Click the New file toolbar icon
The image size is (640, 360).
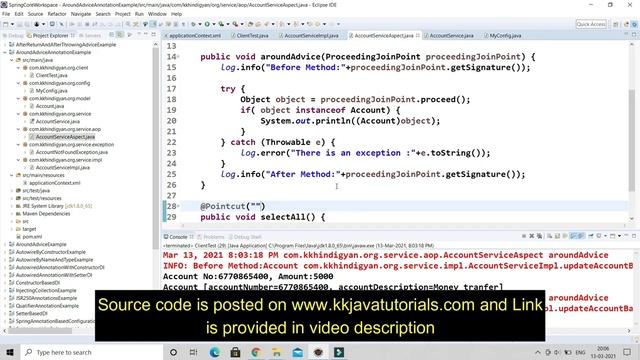(5, 24)
